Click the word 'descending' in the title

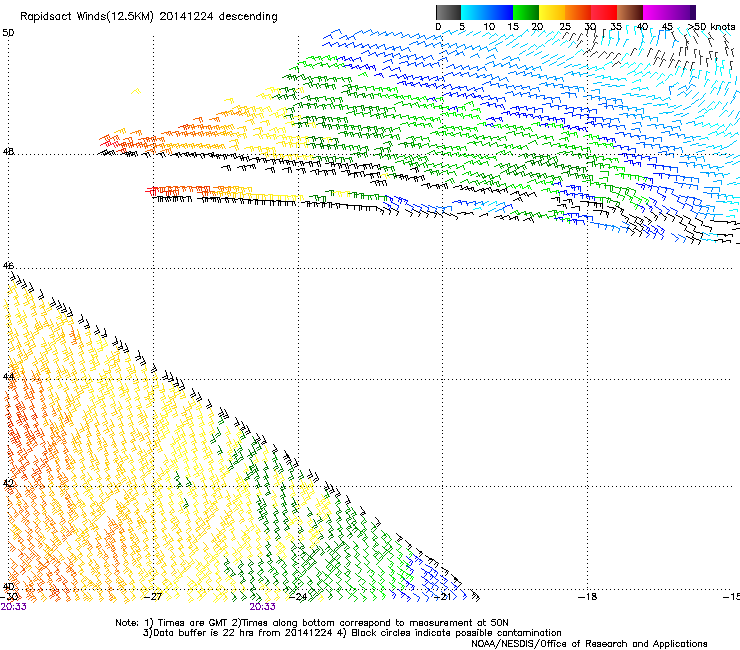(x=248, y=17)
